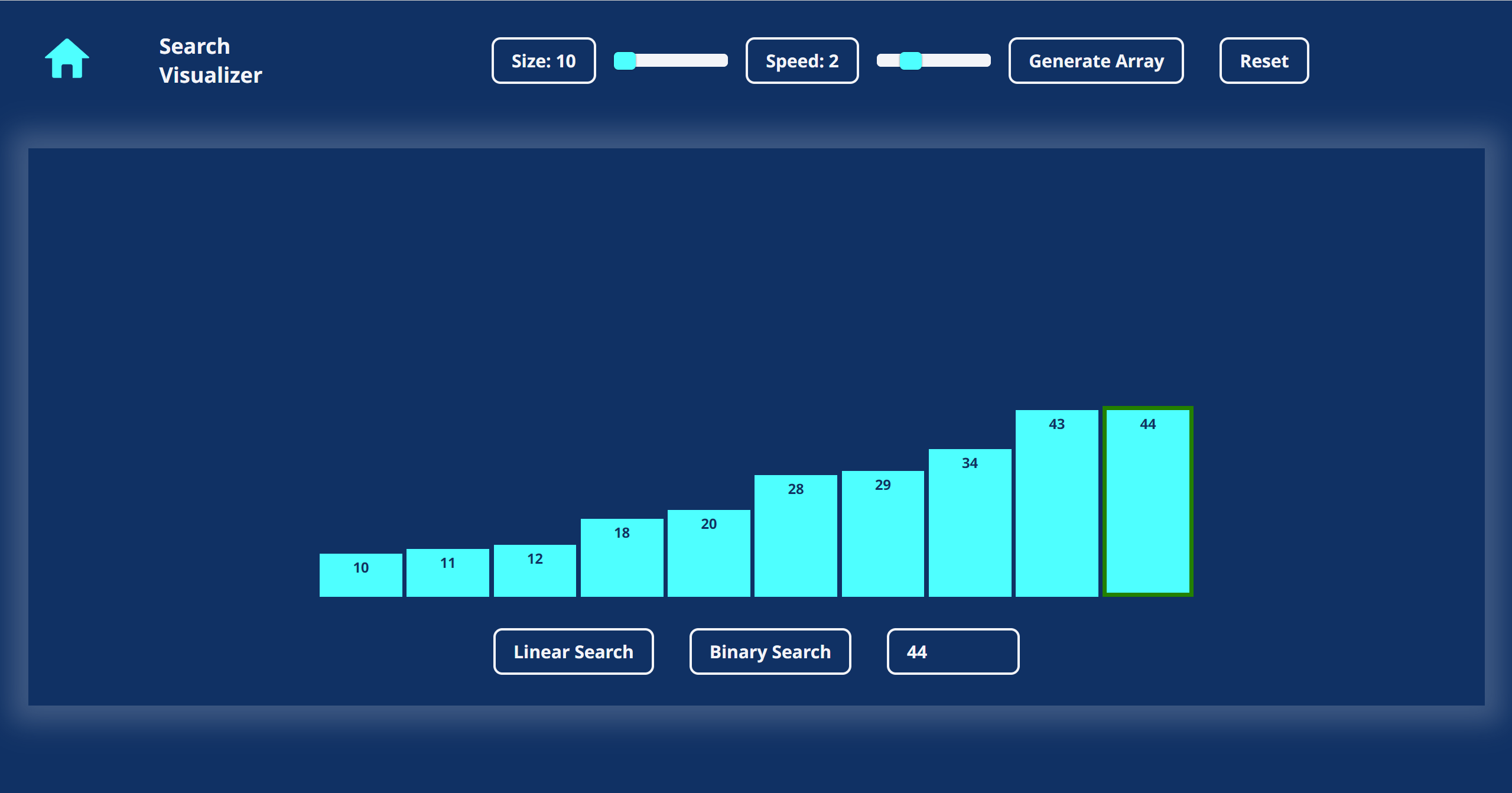The width and height of the screenshot is (1512, 793).
Task: Adjust the speed slider
Action: coord(934,61)
